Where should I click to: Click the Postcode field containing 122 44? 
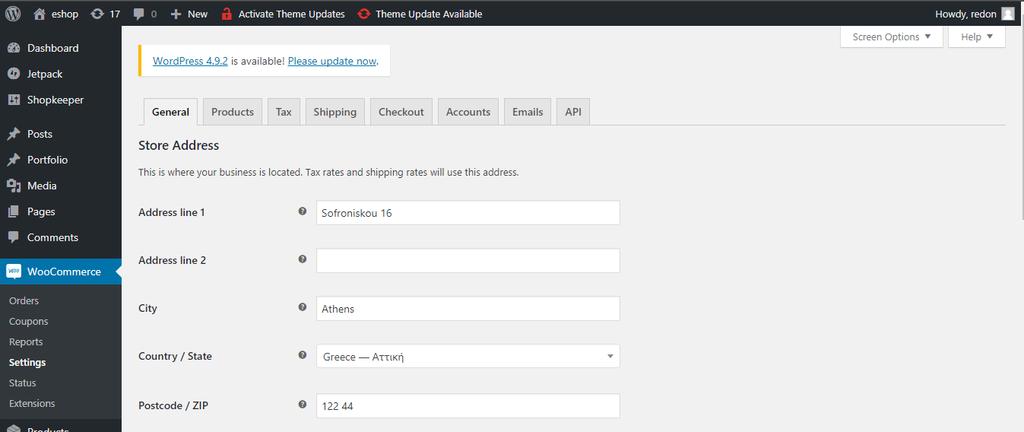pos(468,405)
